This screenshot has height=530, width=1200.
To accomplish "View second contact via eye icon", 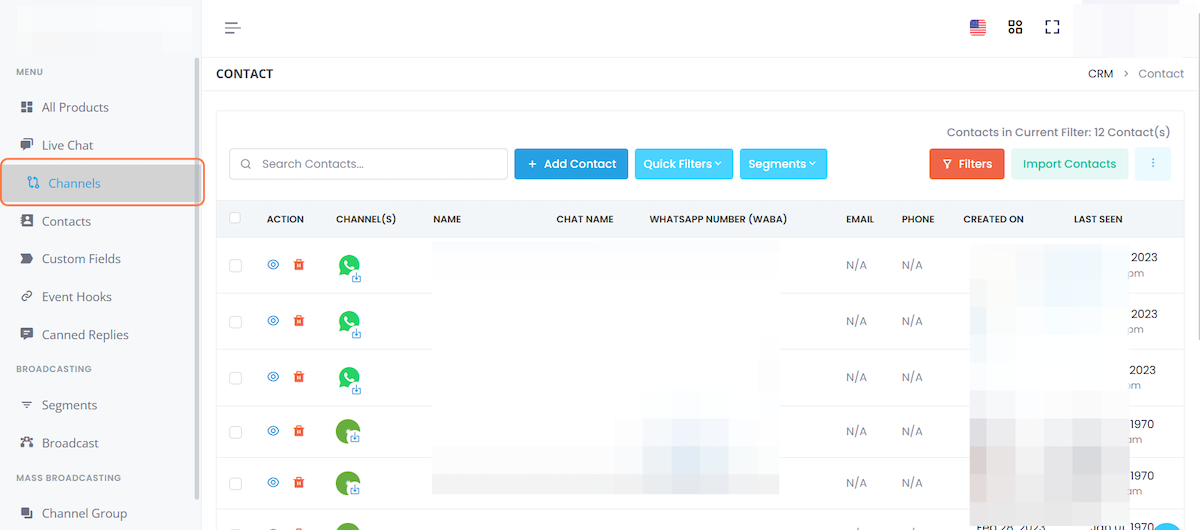I will [x=273, y=321].
